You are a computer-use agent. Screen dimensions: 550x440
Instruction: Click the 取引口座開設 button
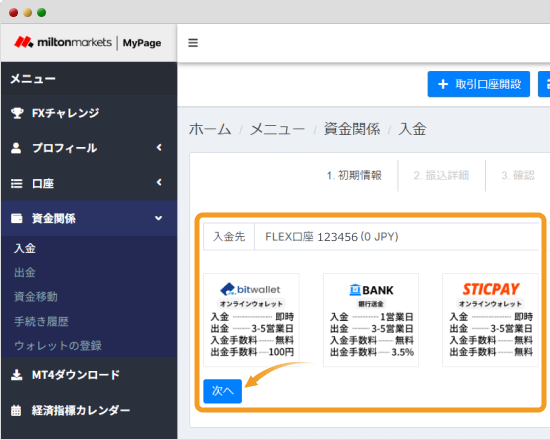[x=478, y=84]
